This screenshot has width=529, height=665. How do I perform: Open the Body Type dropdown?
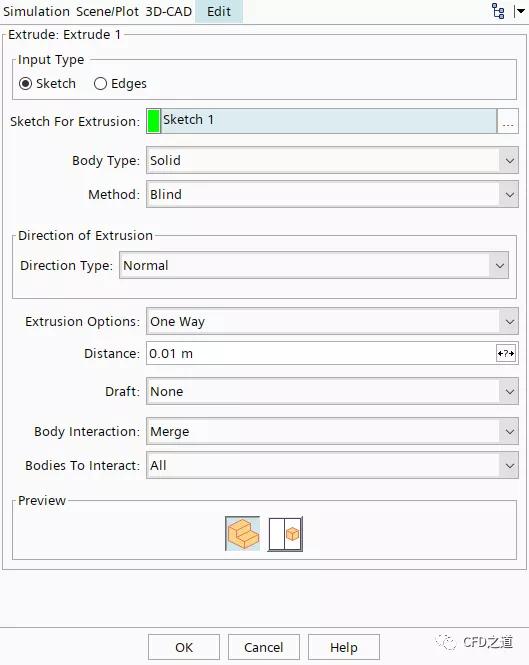[x=332, y=160]
